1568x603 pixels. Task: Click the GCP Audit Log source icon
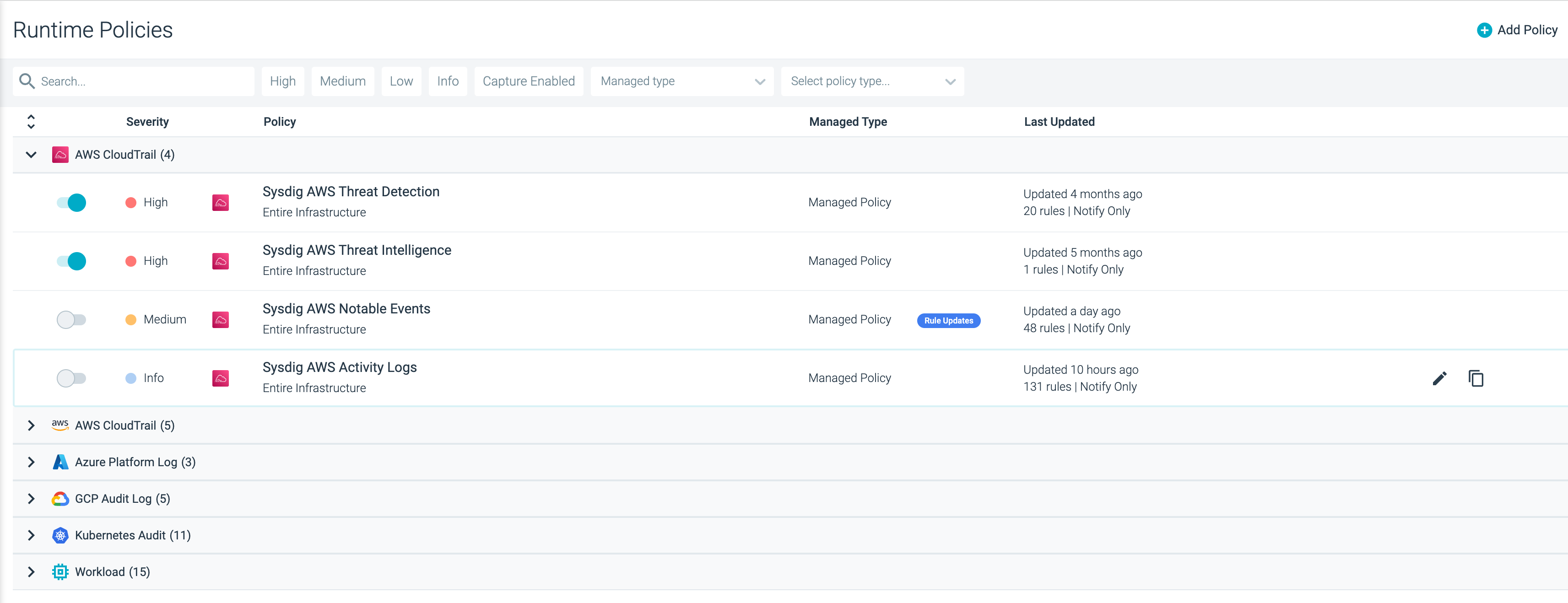coord(60,498)
